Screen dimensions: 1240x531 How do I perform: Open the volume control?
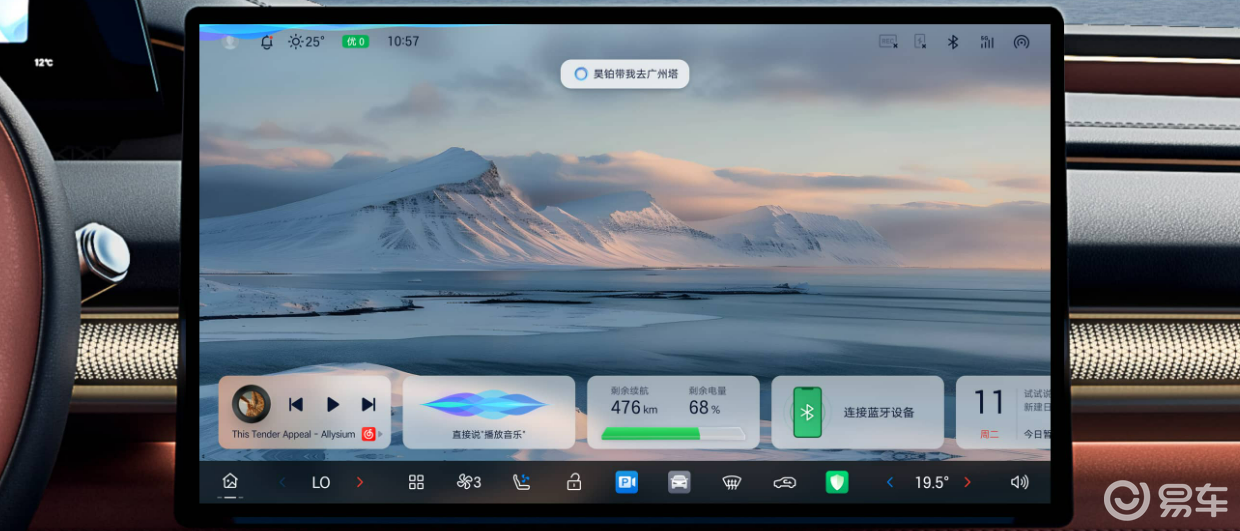pyautogui.click(x=1019, y=483)
